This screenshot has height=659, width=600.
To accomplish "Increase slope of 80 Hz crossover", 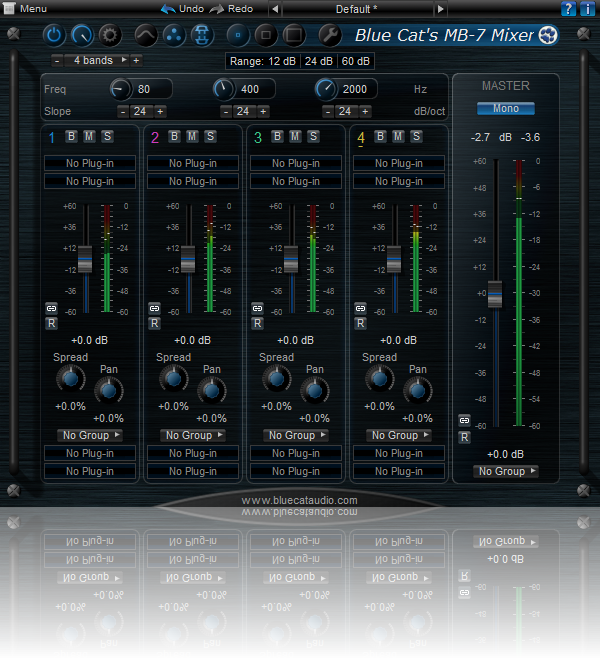I will [x=160, y=111].
